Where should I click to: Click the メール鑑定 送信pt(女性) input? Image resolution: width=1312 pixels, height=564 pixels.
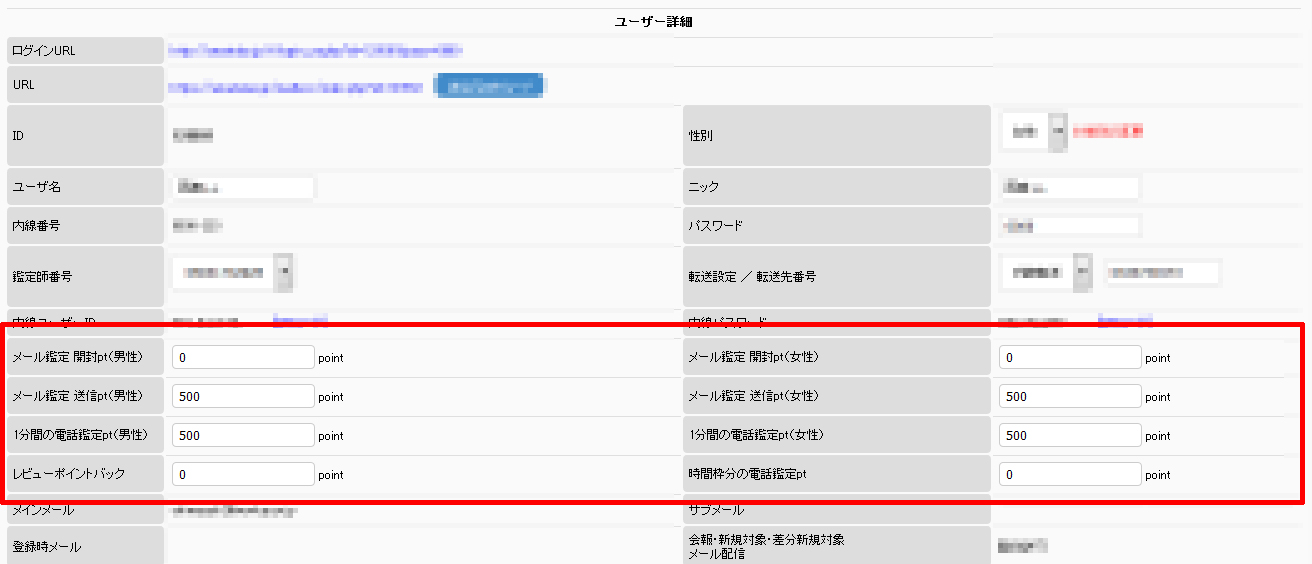tap(1070, 396)
